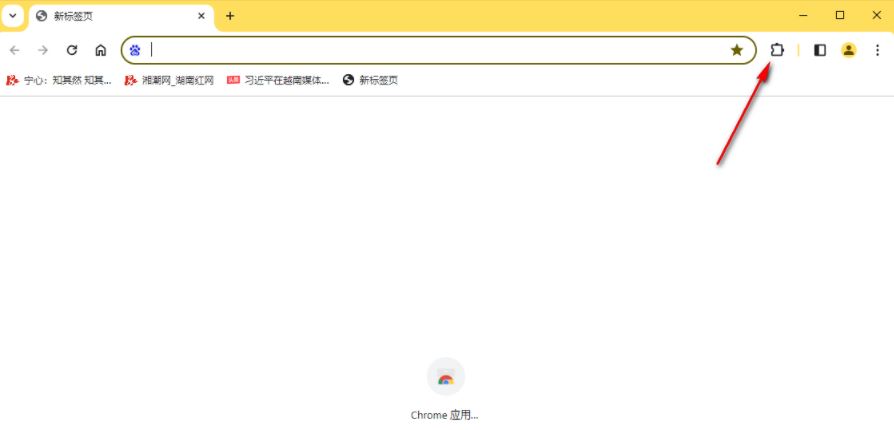Screen dimensions: 894x430
Task: Bookmark this page with star icon
Action: pyautogui.click(x=737, y=50)
